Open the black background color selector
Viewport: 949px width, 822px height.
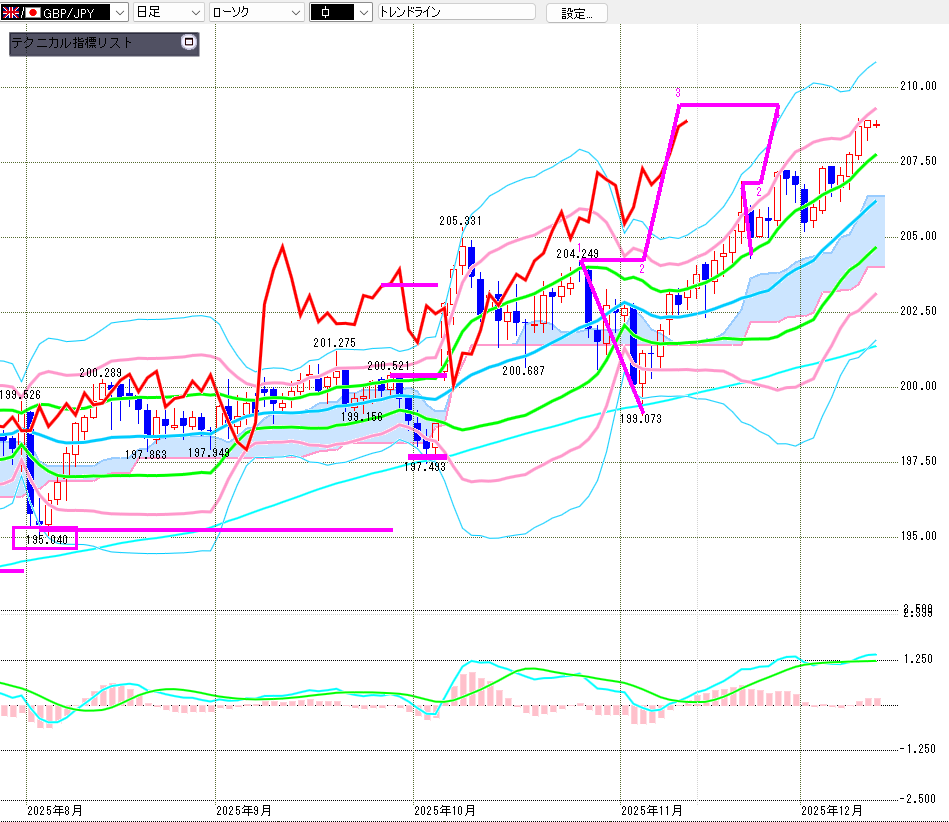click(341, 12)
